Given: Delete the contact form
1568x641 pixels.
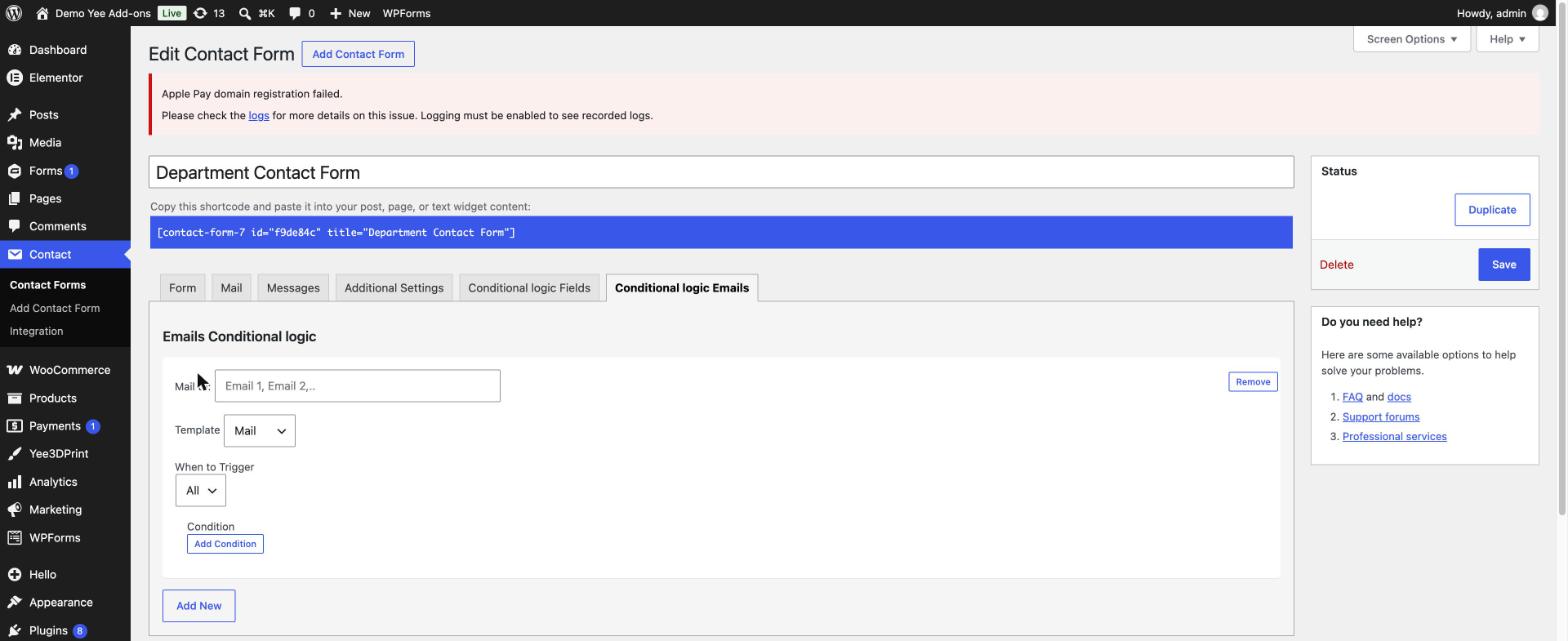Looking at the screenshot, I should click(x=1336, y=265).
